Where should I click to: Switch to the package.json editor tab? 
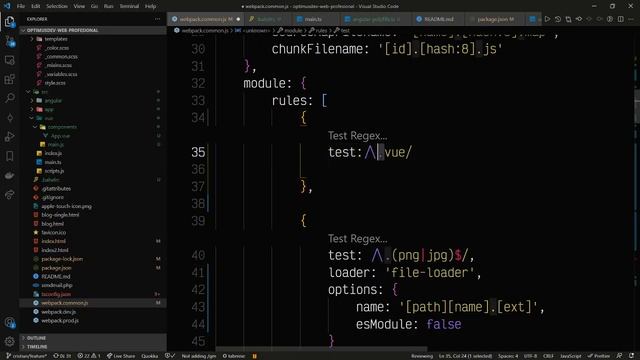click(x=495, y=19)
